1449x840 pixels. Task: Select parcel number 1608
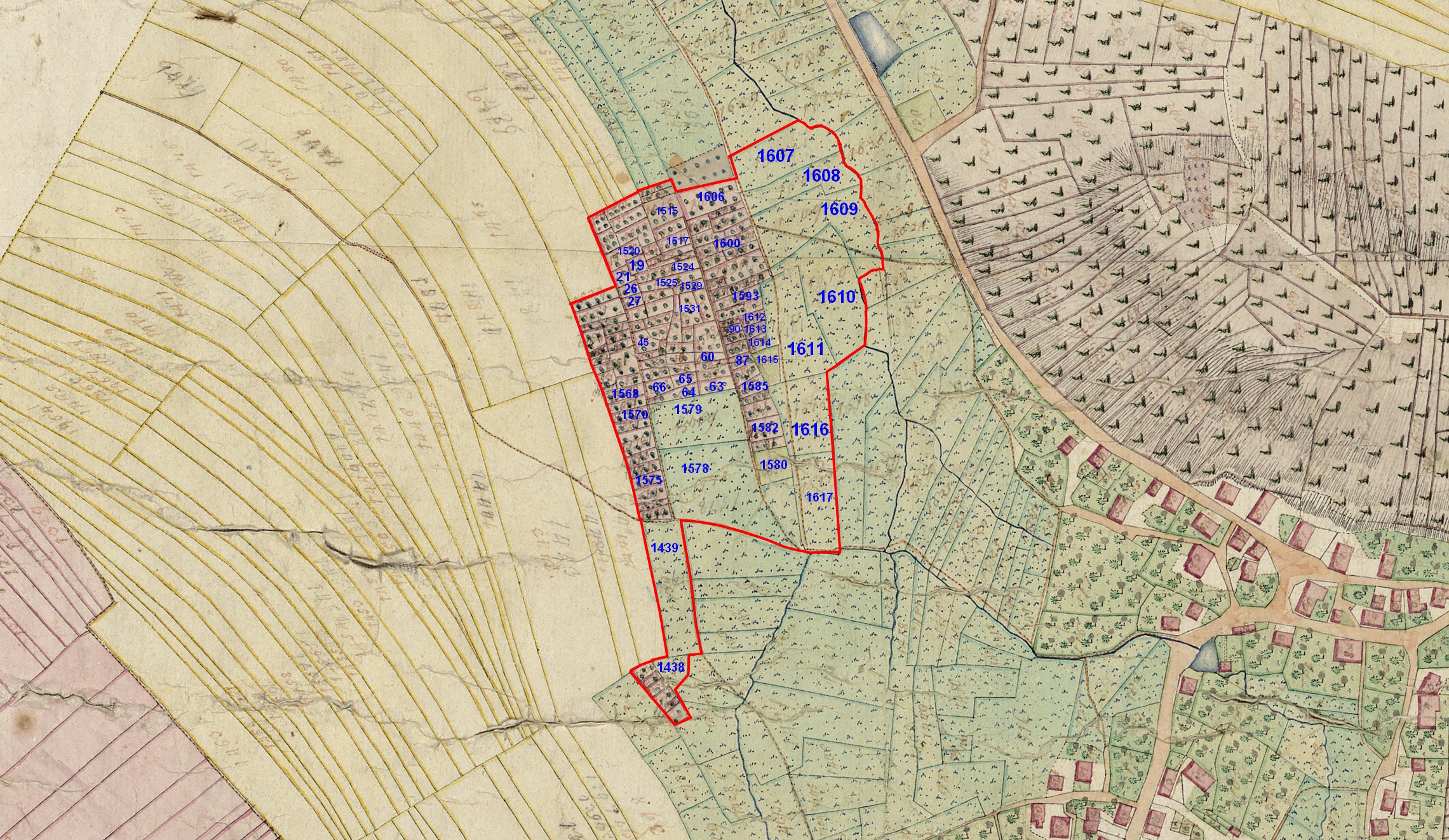821,176
